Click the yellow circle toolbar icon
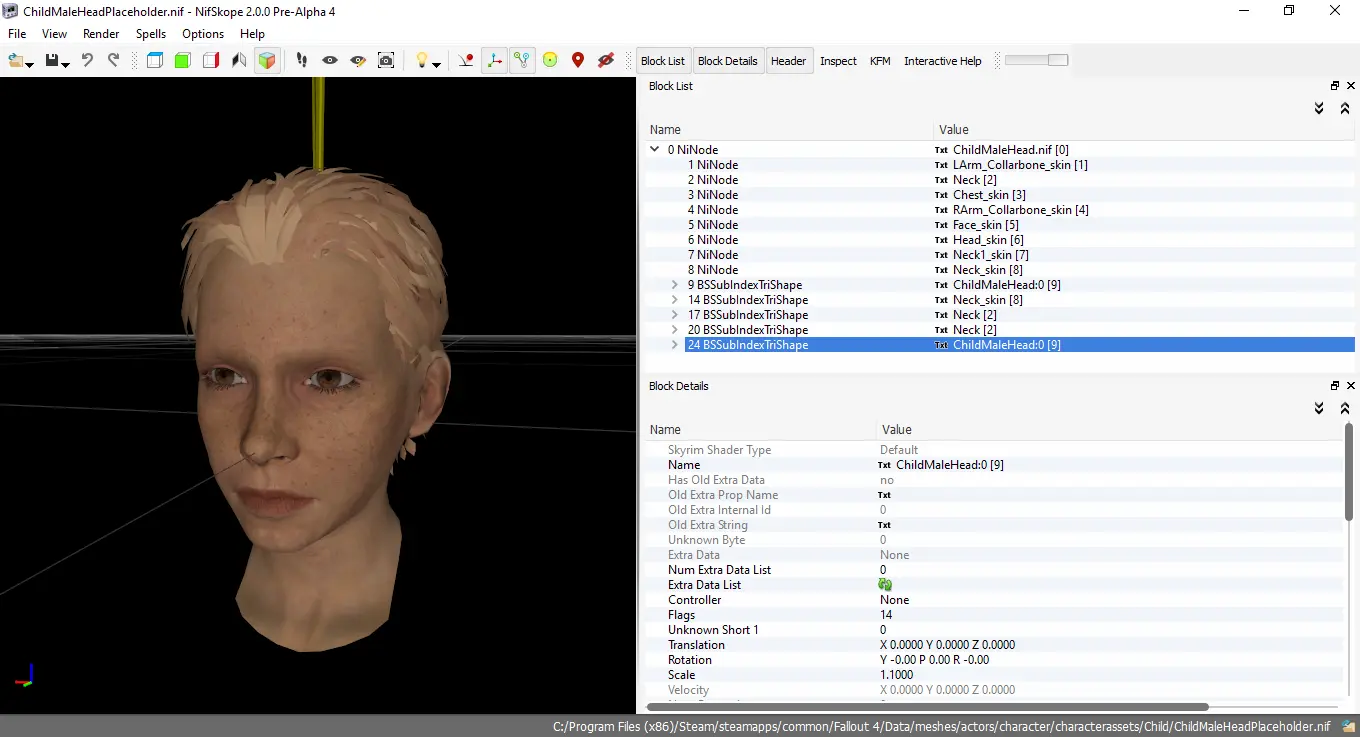This screenshot has height=737, width=1360. (x=550, y=61)
